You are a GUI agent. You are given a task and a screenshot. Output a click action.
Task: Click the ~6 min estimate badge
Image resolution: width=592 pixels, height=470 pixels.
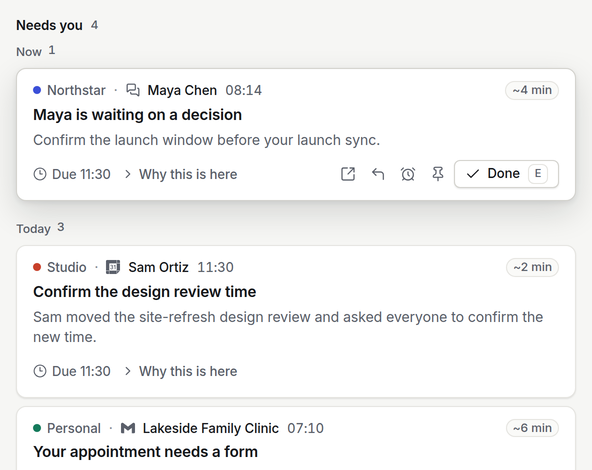click(x=532, y=428)
